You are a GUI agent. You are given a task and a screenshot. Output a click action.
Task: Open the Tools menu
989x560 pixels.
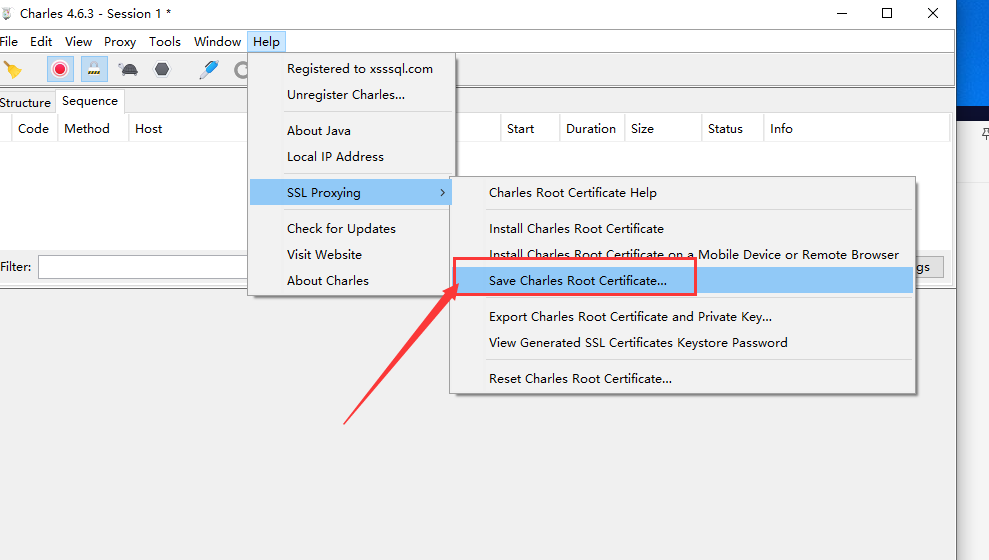coord(165,41)
